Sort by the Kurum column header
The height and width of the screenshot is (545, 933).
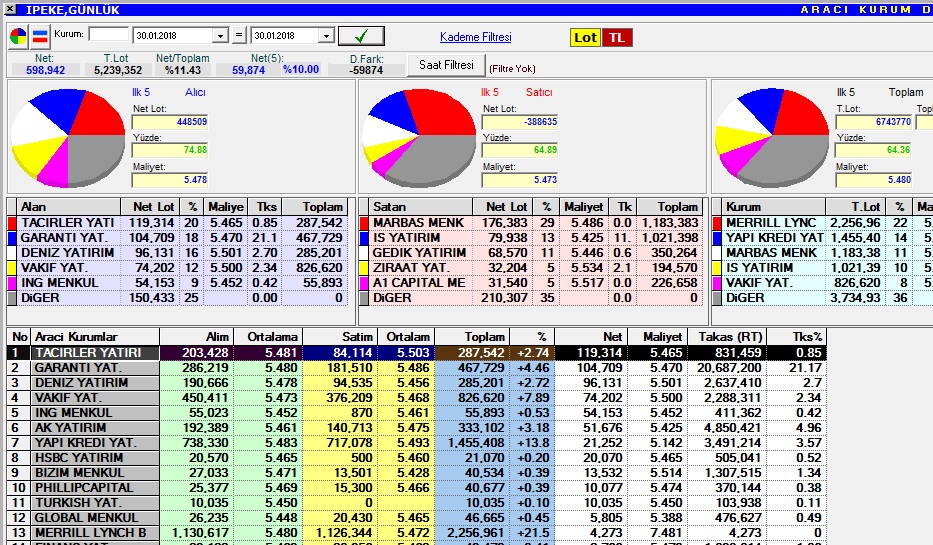coord(774,207)
